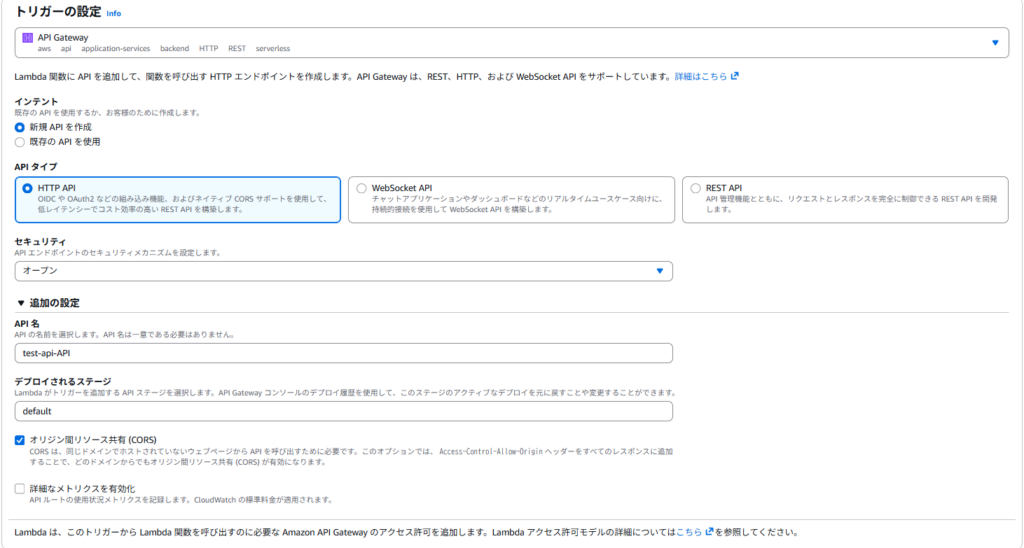
Task: Click the 'serverless' tag under API Gateway
Action: click(273, 48)
